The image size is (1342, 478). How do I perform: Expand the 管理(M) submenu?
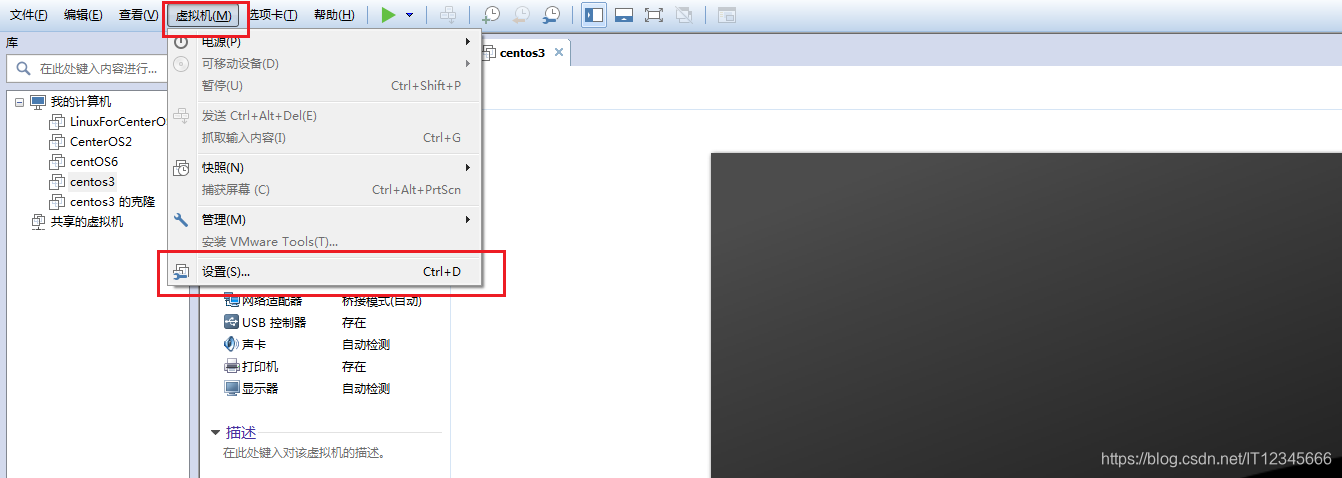pyautogui.click(x=325, y=220)
